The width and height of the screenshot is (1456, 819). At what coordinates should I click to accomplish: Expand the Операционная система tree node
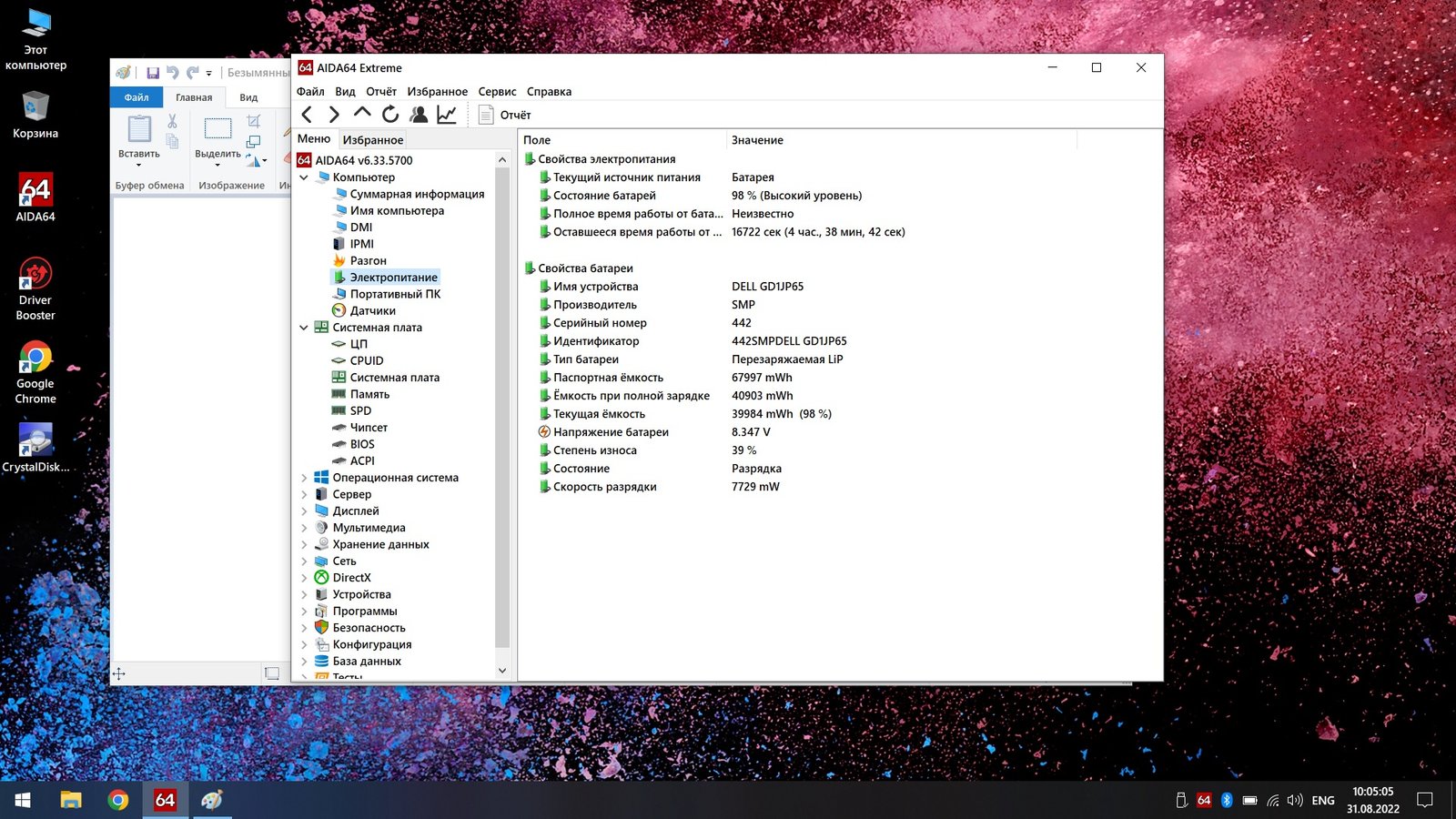(304, 478)
